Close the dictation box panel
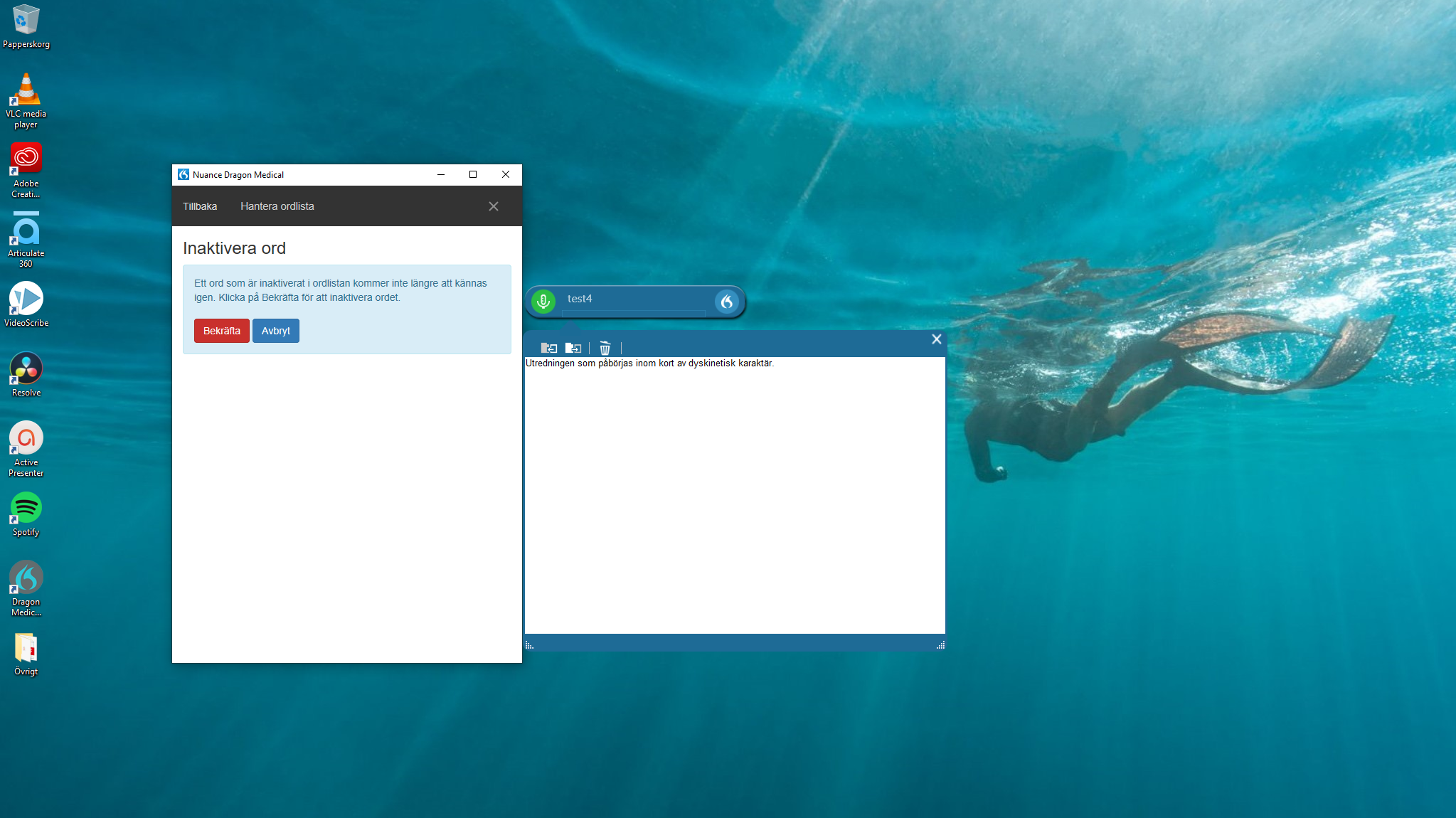Image resolution: width=1456 pixels, height=818 pixels. click(x=936, y=339)
